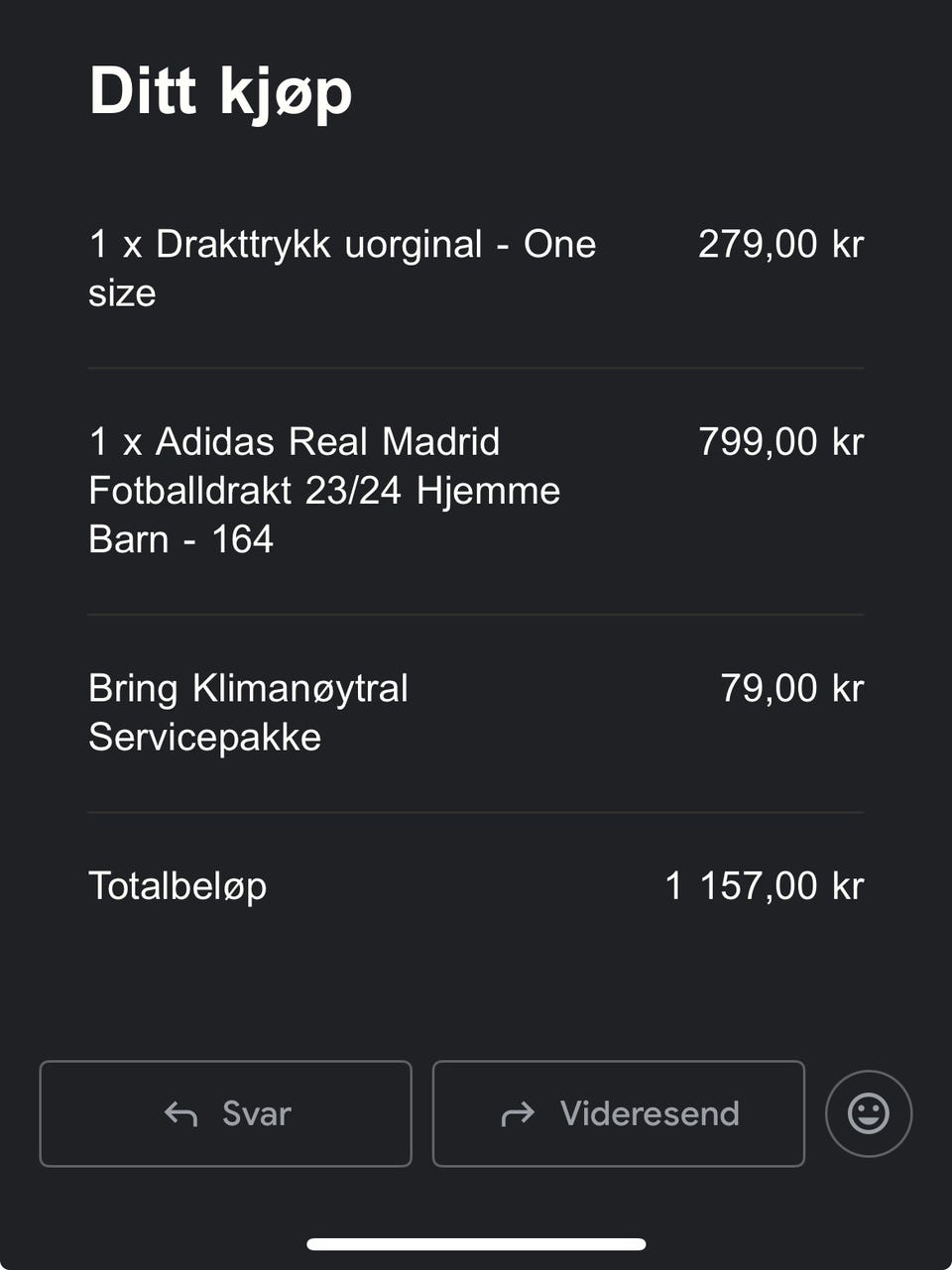Click the Totalbeløp label
952x1270 pixels.
178,886
